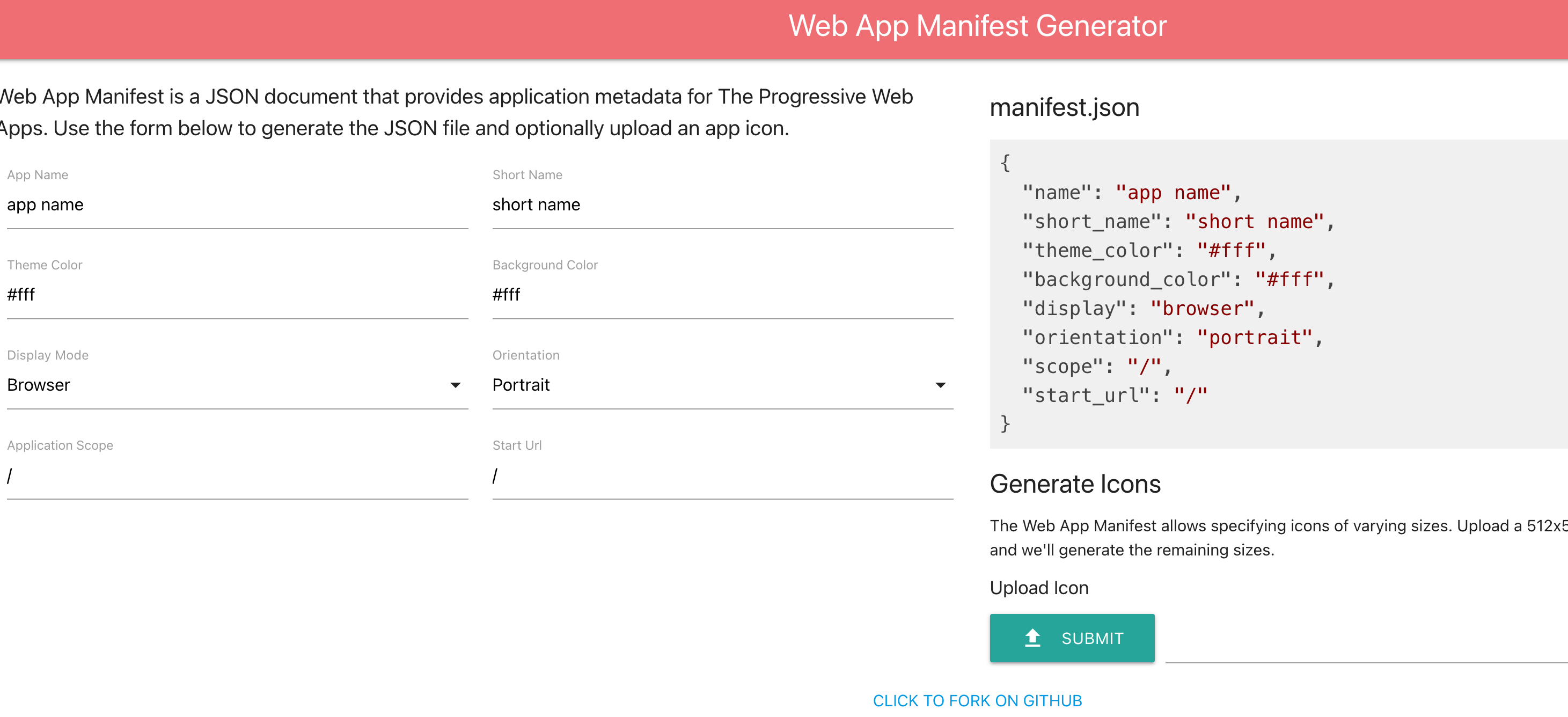1568x717 pixels.
Task: Click the Application Scope label
Action: 60,445
